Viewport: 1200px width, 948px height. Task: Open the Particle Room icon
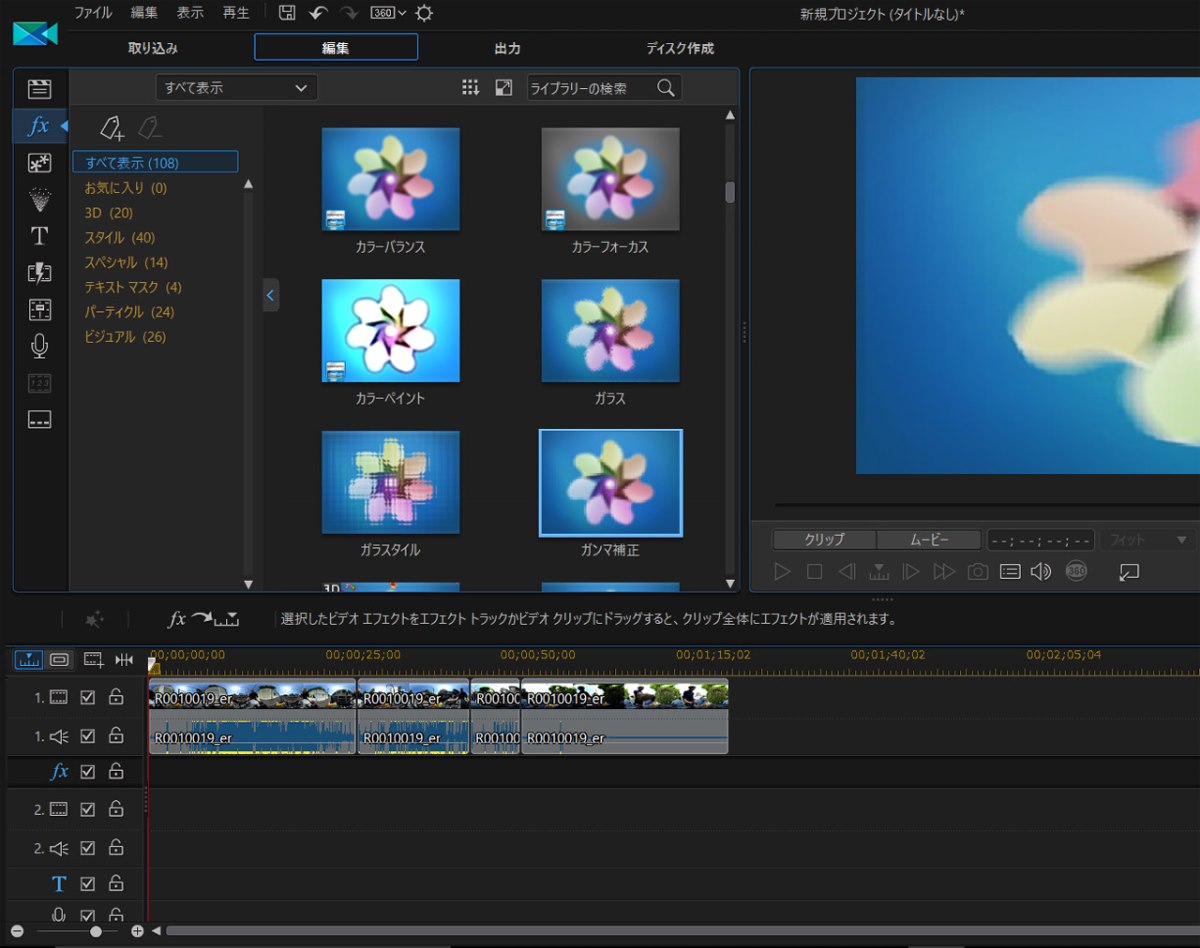point(39,199)
